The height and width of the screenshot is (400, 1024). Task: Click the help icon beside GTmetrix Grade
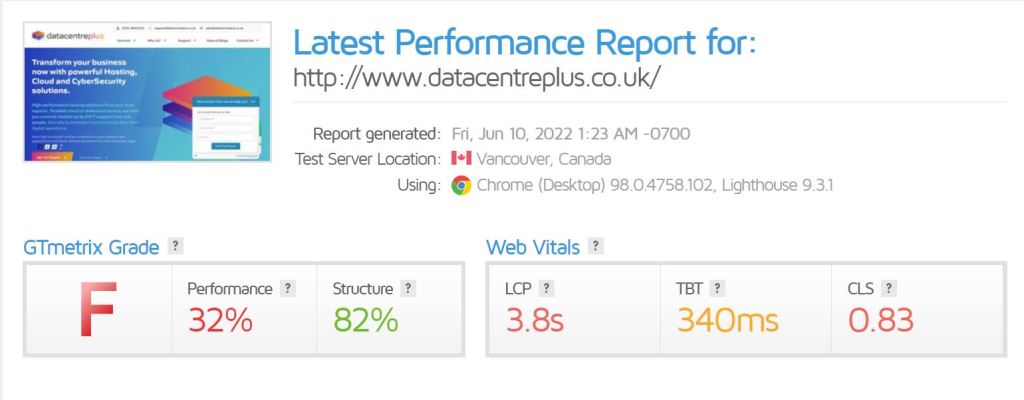pyautogui.click(x=176, y=246)
